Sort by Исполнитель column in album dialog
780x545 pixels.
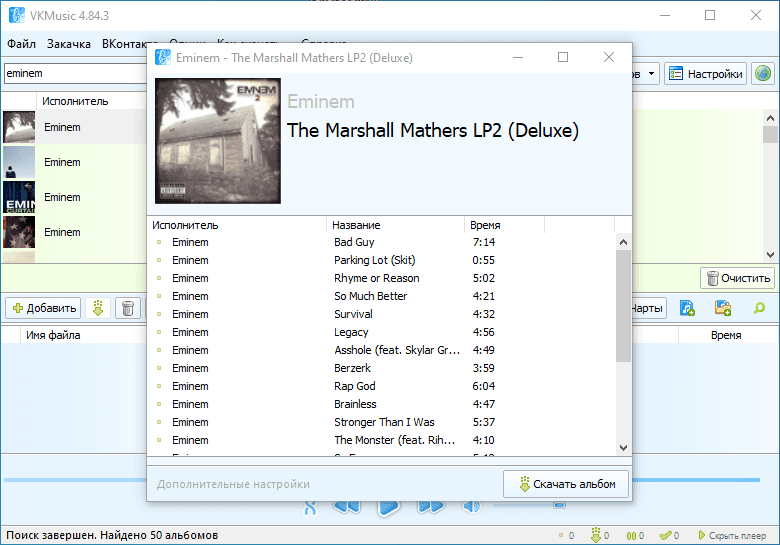tap(237, 225)
